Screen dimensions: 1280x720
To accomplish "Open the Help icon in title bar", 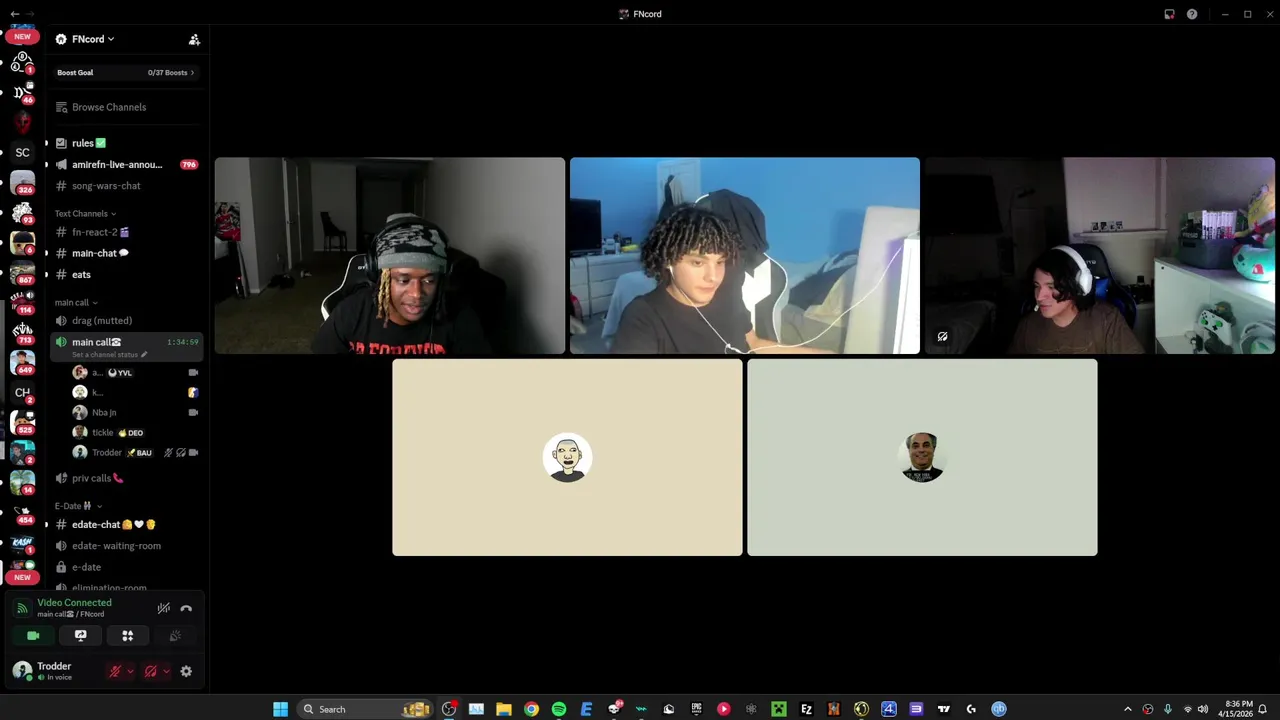I will [1192, 14].
